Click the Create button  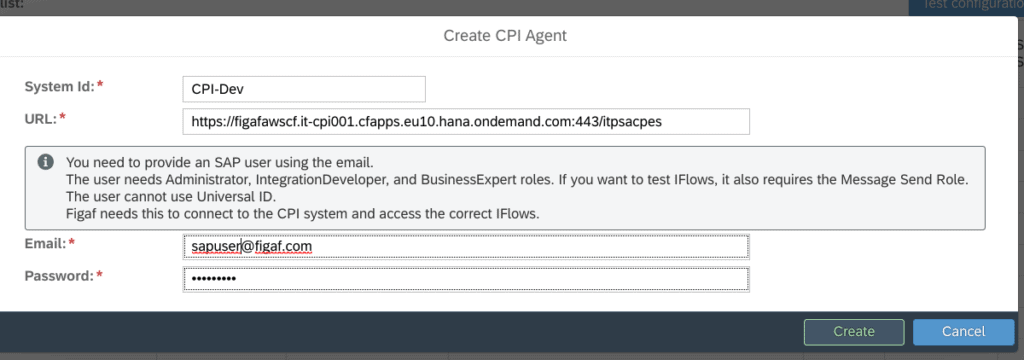click(854, 331)
